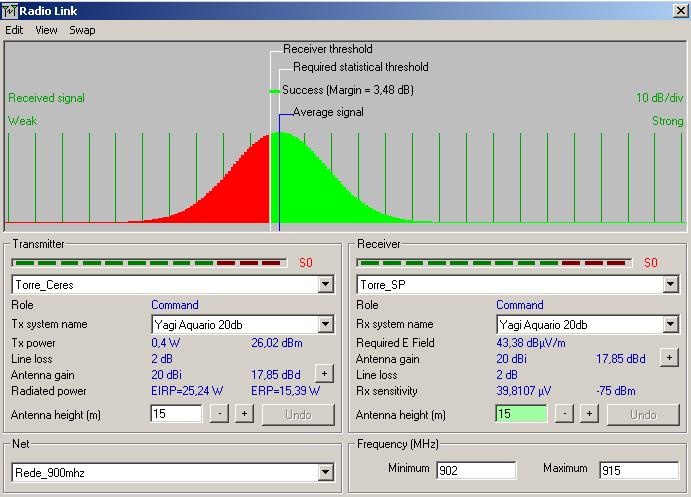The image size is (691, 497).
Task: Open the Rx system name dropdown arrow
Action: [x=670, y=325]
